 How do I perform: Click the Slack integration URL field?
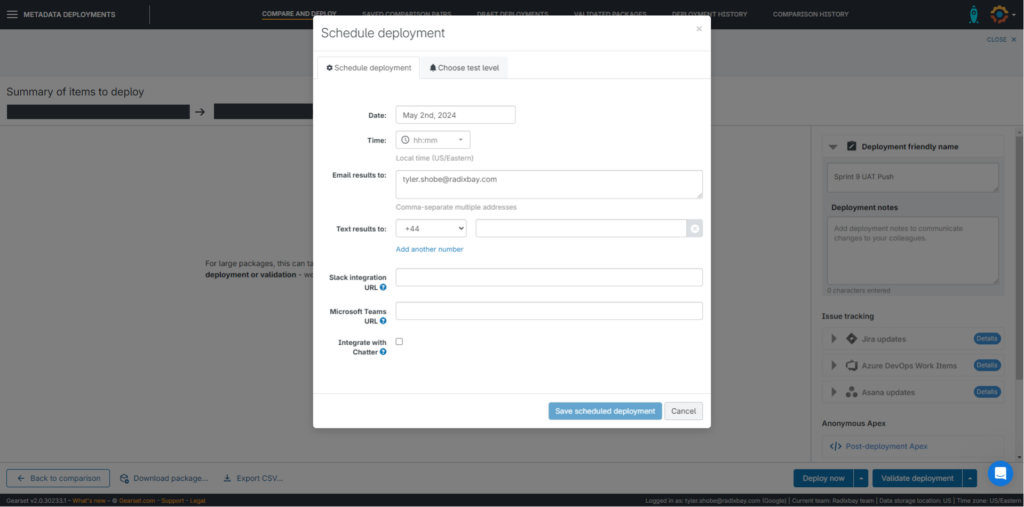pos(549,277)
